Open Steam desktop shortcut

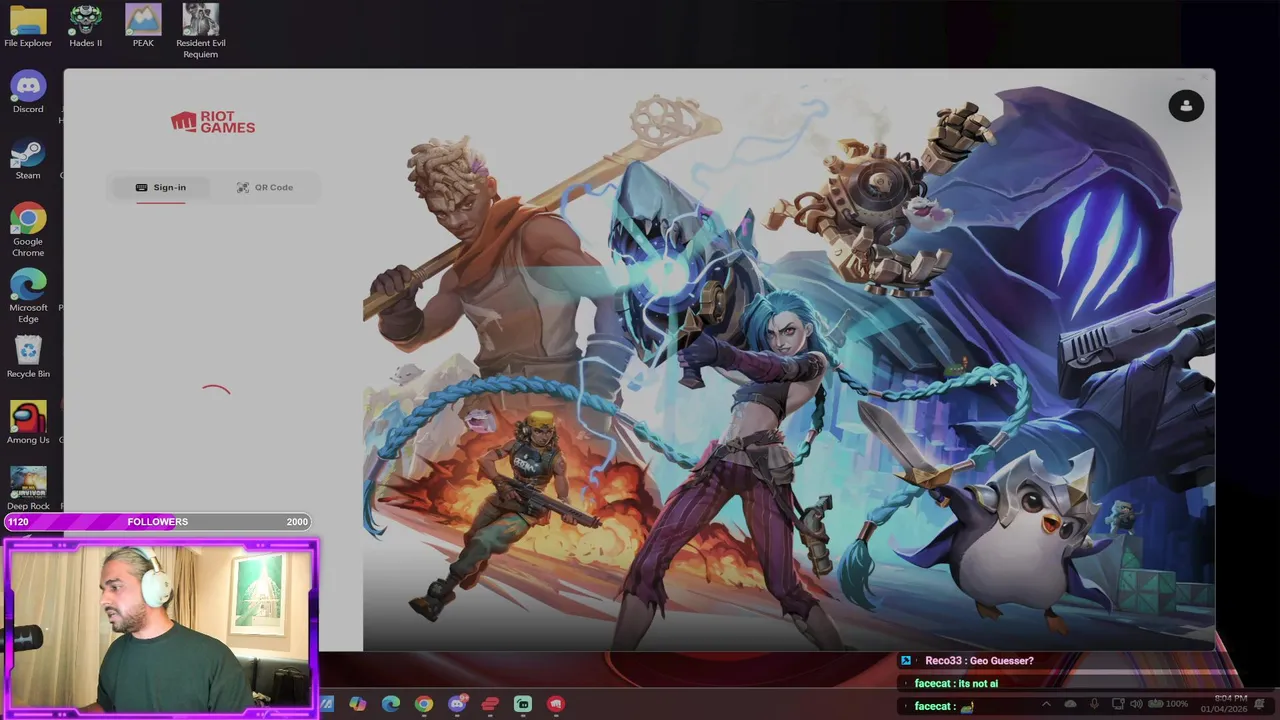click(28, 160)
